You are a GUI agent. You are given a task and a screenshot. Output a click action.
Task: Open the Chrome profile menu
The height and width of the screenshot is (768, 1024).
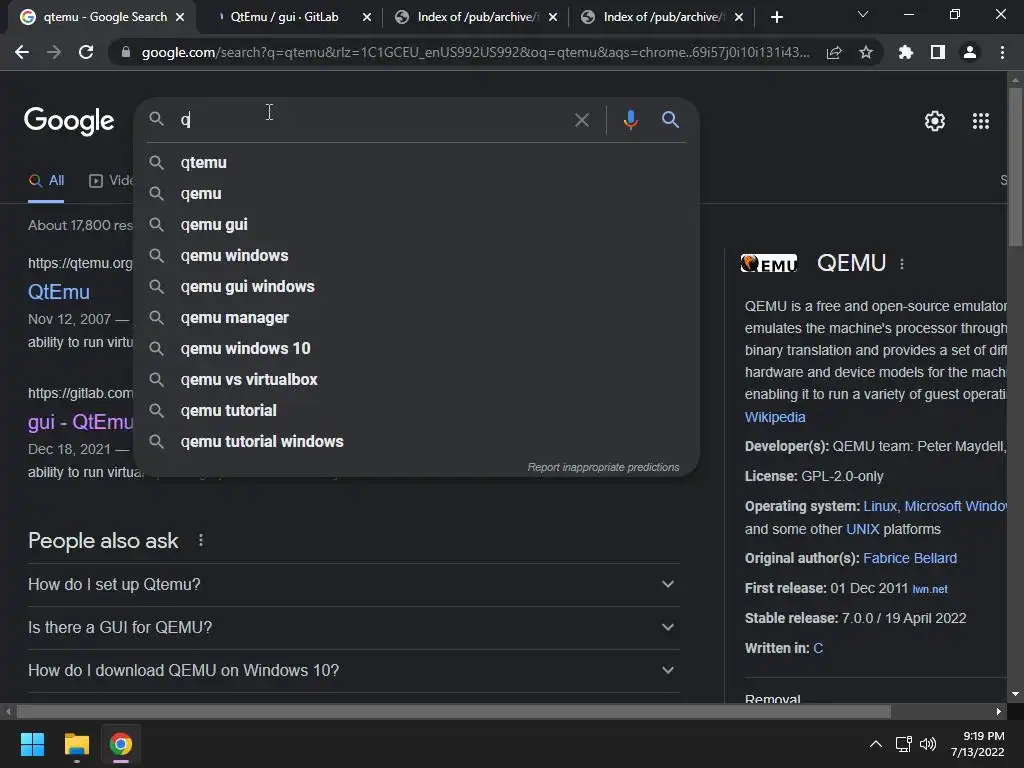click(x=970, y=52)
